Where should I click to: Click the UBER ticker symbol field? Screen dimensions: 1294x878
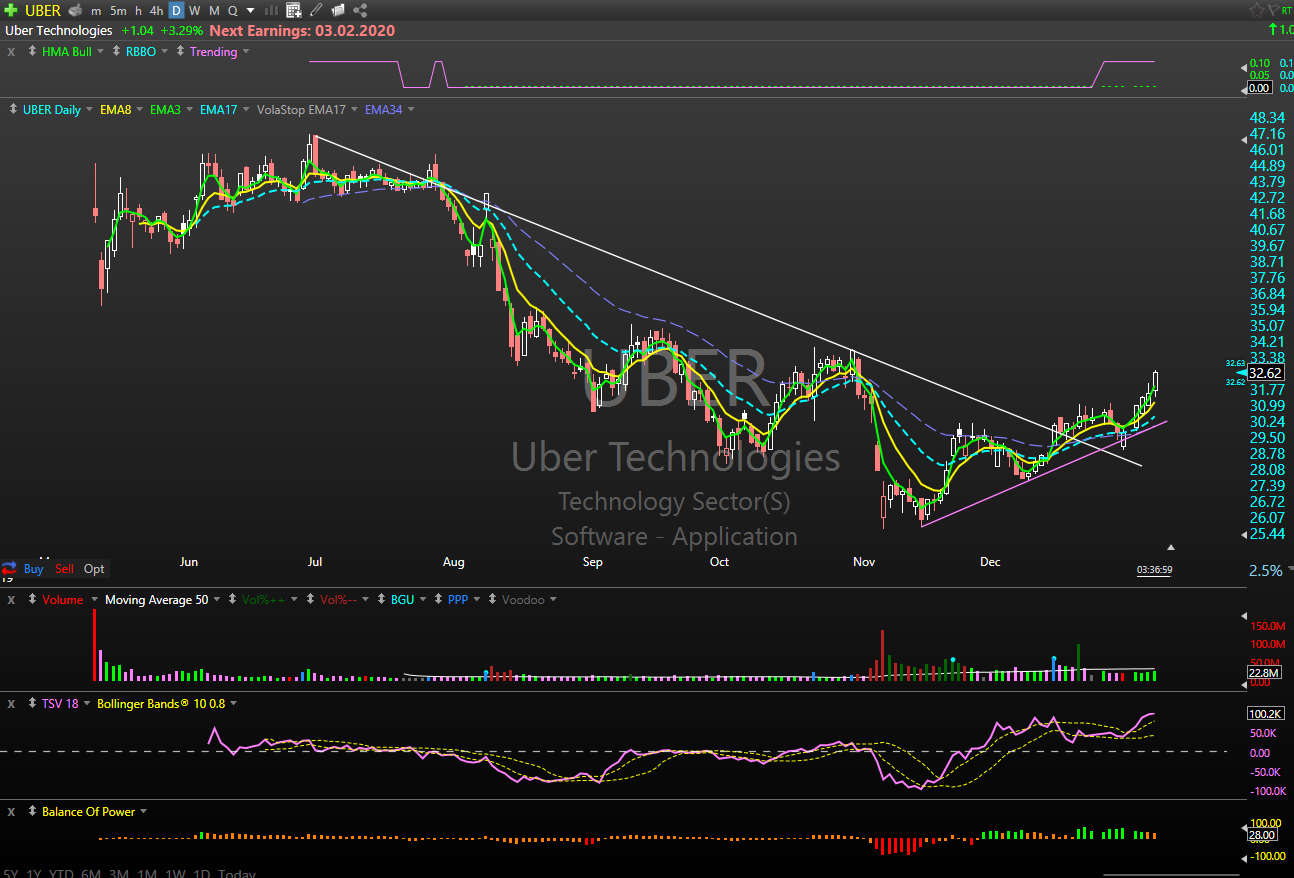42,10
